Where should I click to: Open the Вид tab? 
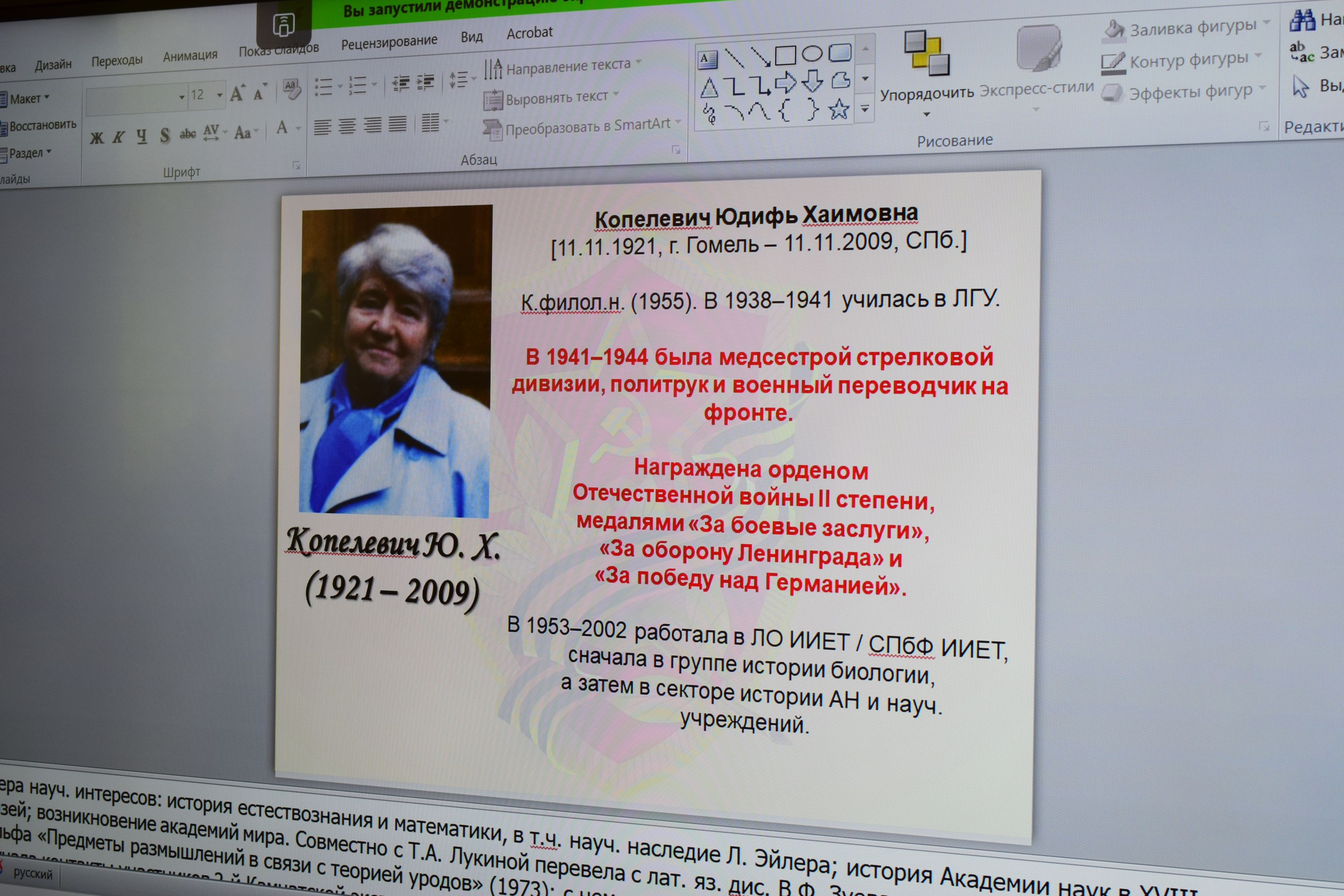(472, 37)
